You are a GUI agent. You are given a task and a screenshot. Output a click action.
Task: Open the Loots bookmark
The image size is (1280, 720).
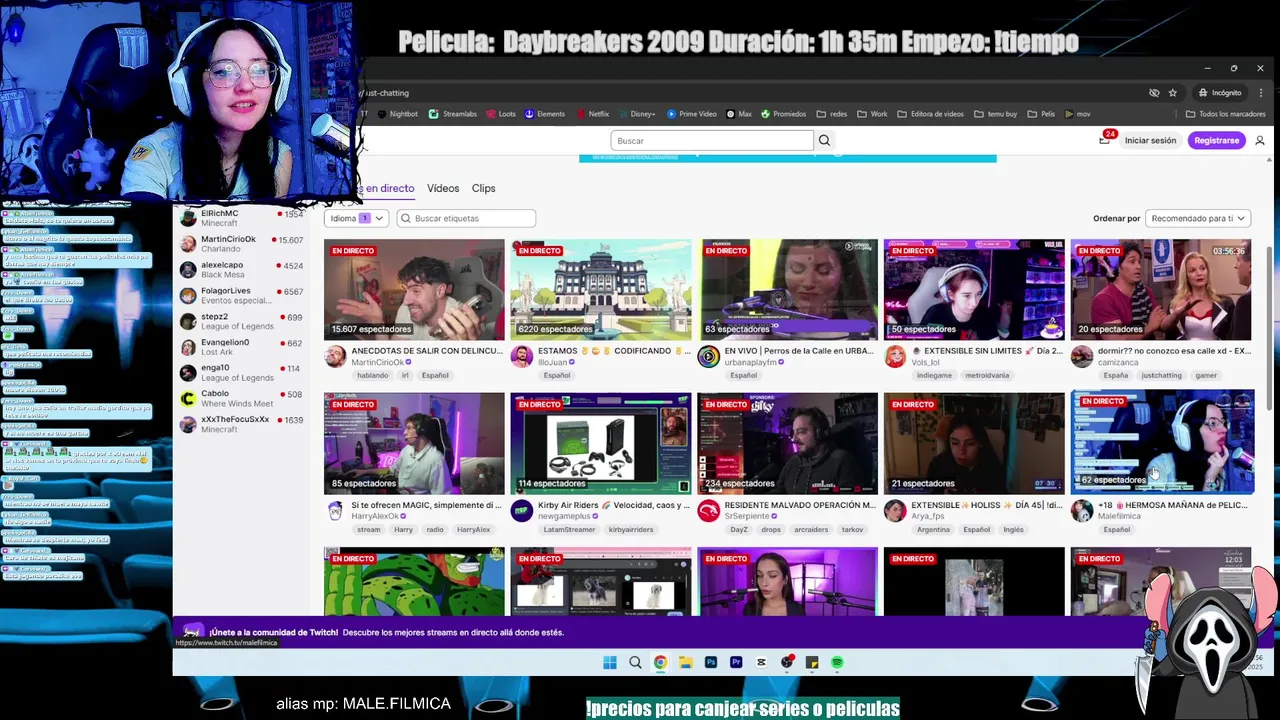[501, 114]
